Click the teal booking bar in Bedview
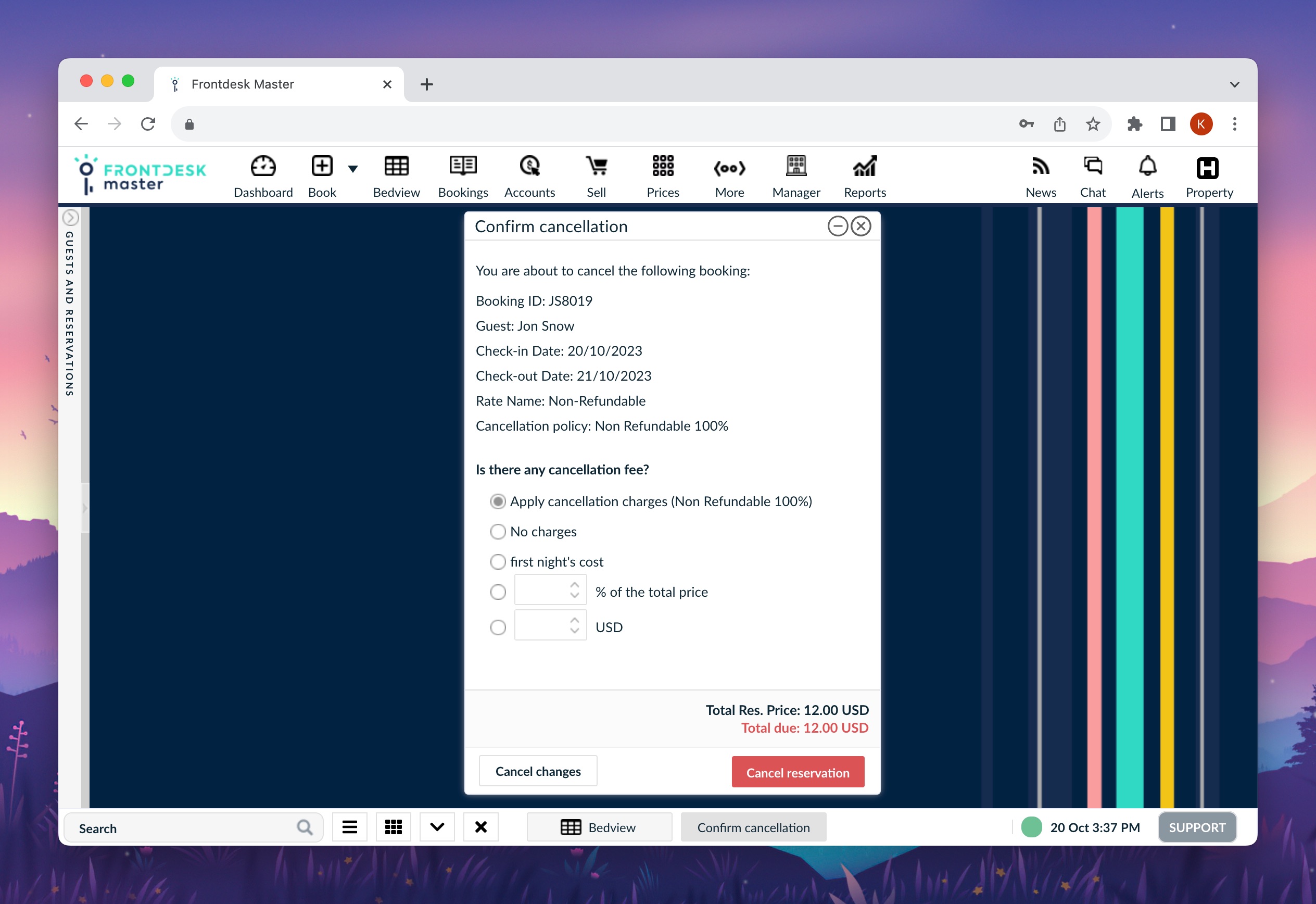The image size is (1316, 904). pyautogui.click(x=1129, y=507)
